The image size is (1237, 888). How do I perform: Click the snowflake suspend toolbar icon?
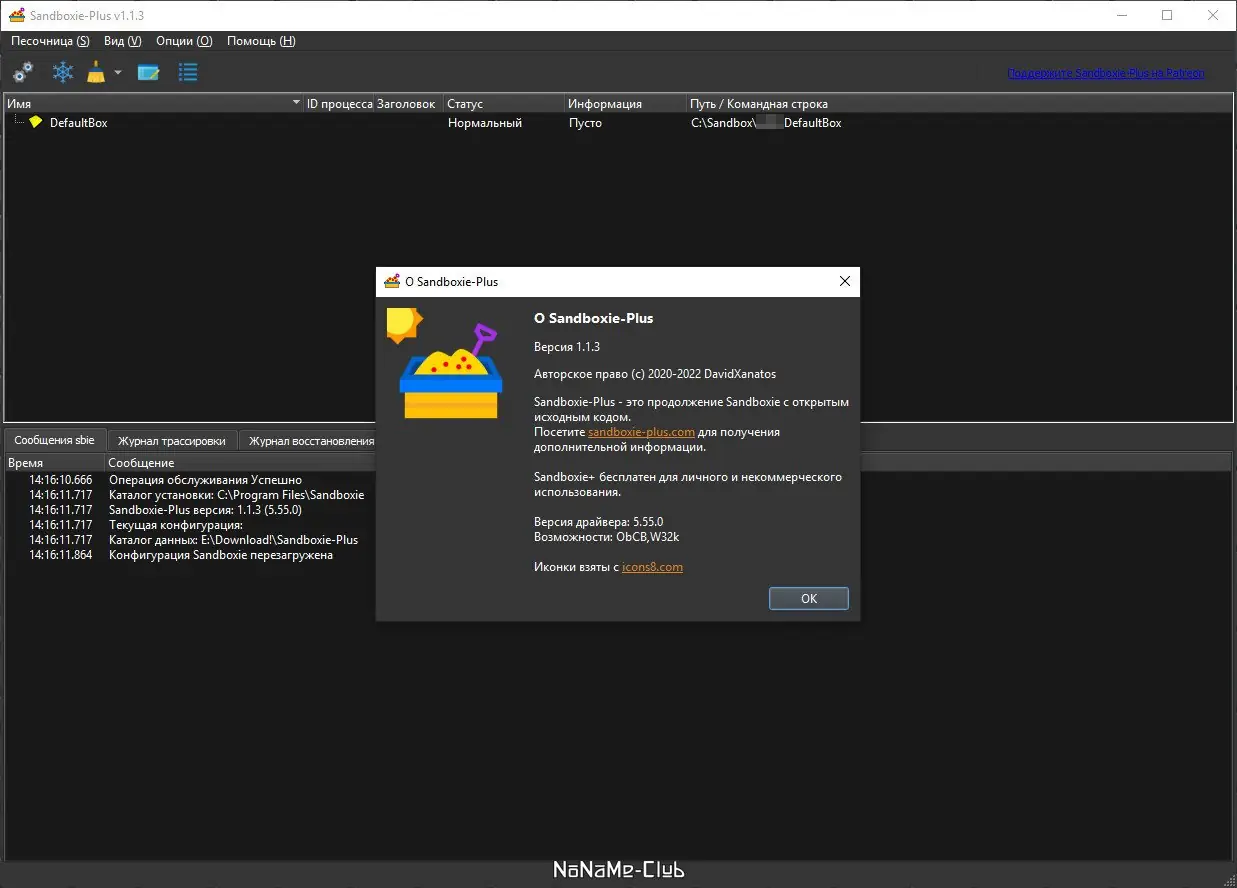63,72
